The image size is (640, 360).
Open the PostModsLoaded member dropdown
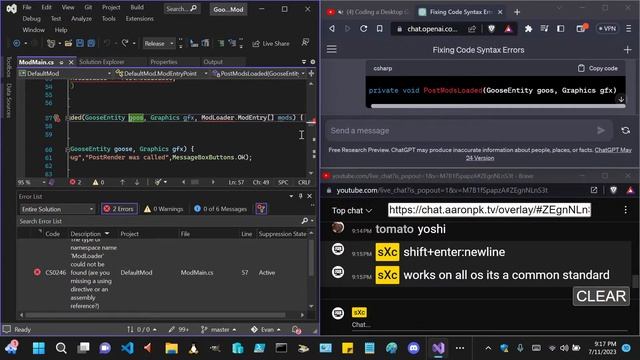coord(258,73)
